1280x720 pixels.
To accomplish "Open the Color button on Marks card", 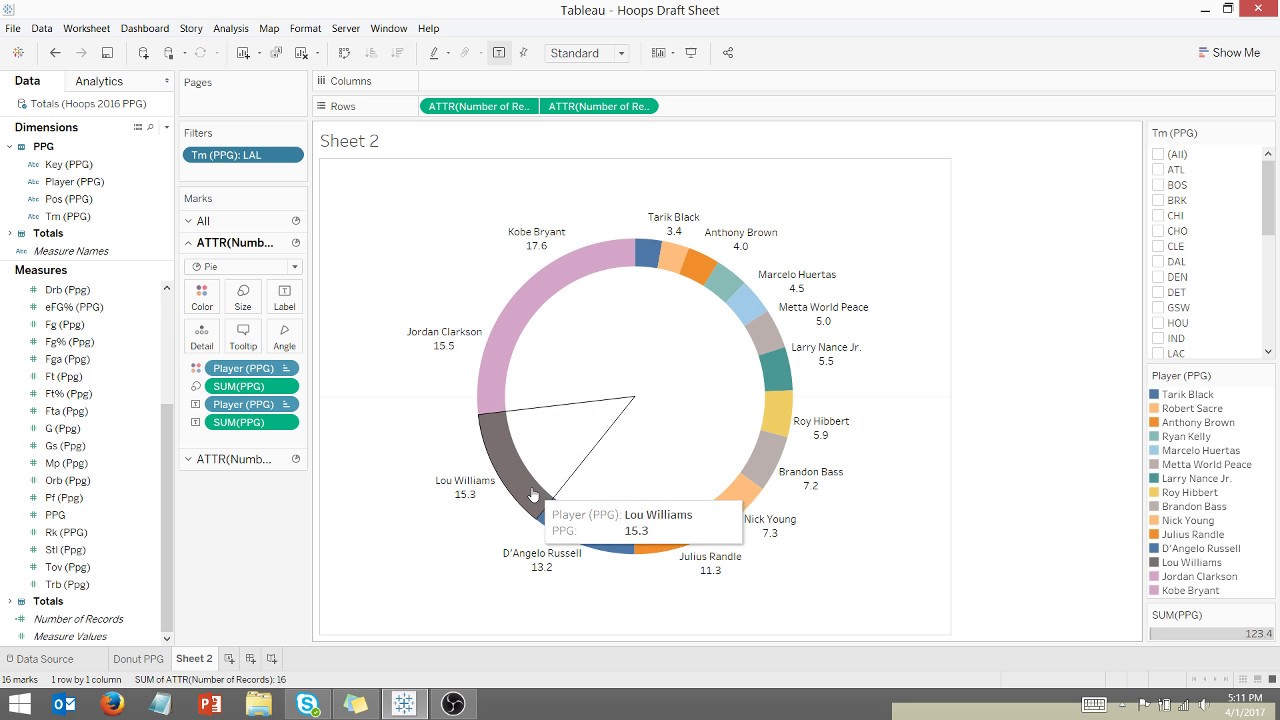I will (202, 297).
